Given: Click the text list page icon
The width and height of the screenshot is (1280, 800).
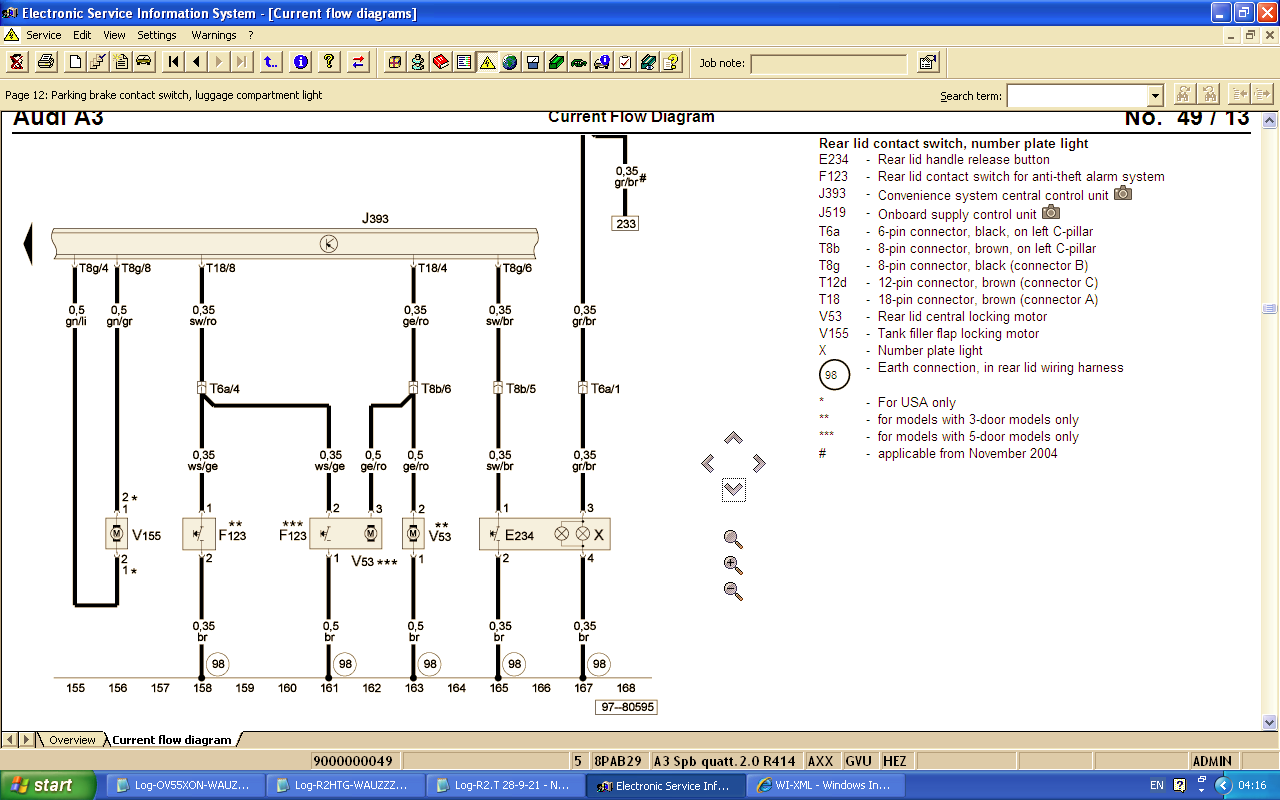Looking at the screenshot, I should tap(464, 62).
